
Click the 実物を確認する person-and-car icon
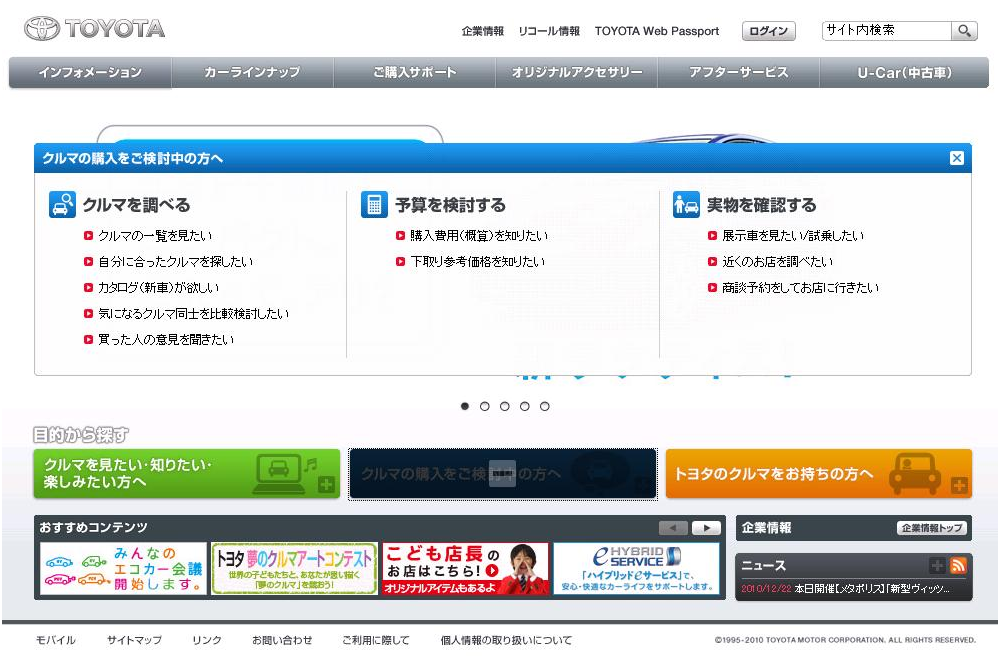click(x=686, y=205)
